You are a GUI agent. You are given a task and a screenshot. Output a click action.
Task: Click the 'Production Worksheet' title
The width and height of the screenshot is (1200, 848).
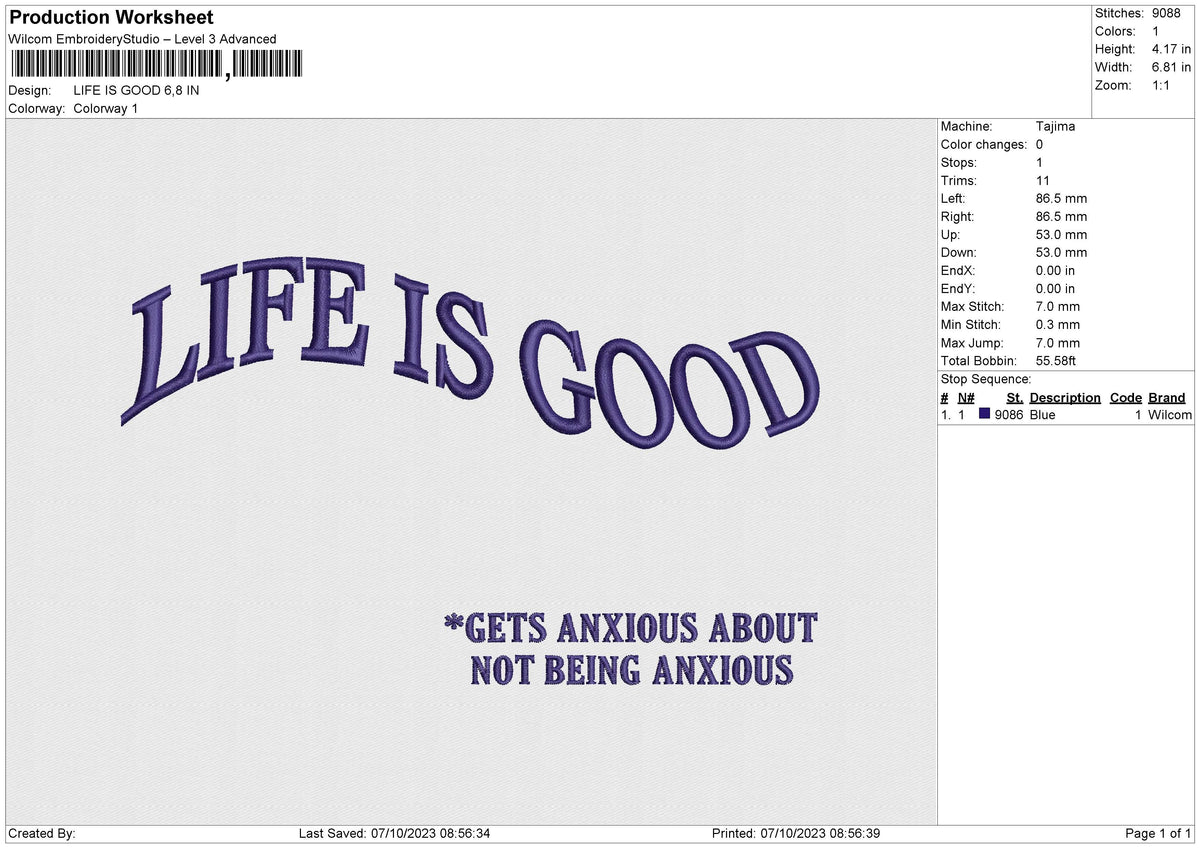click(111, 18)
